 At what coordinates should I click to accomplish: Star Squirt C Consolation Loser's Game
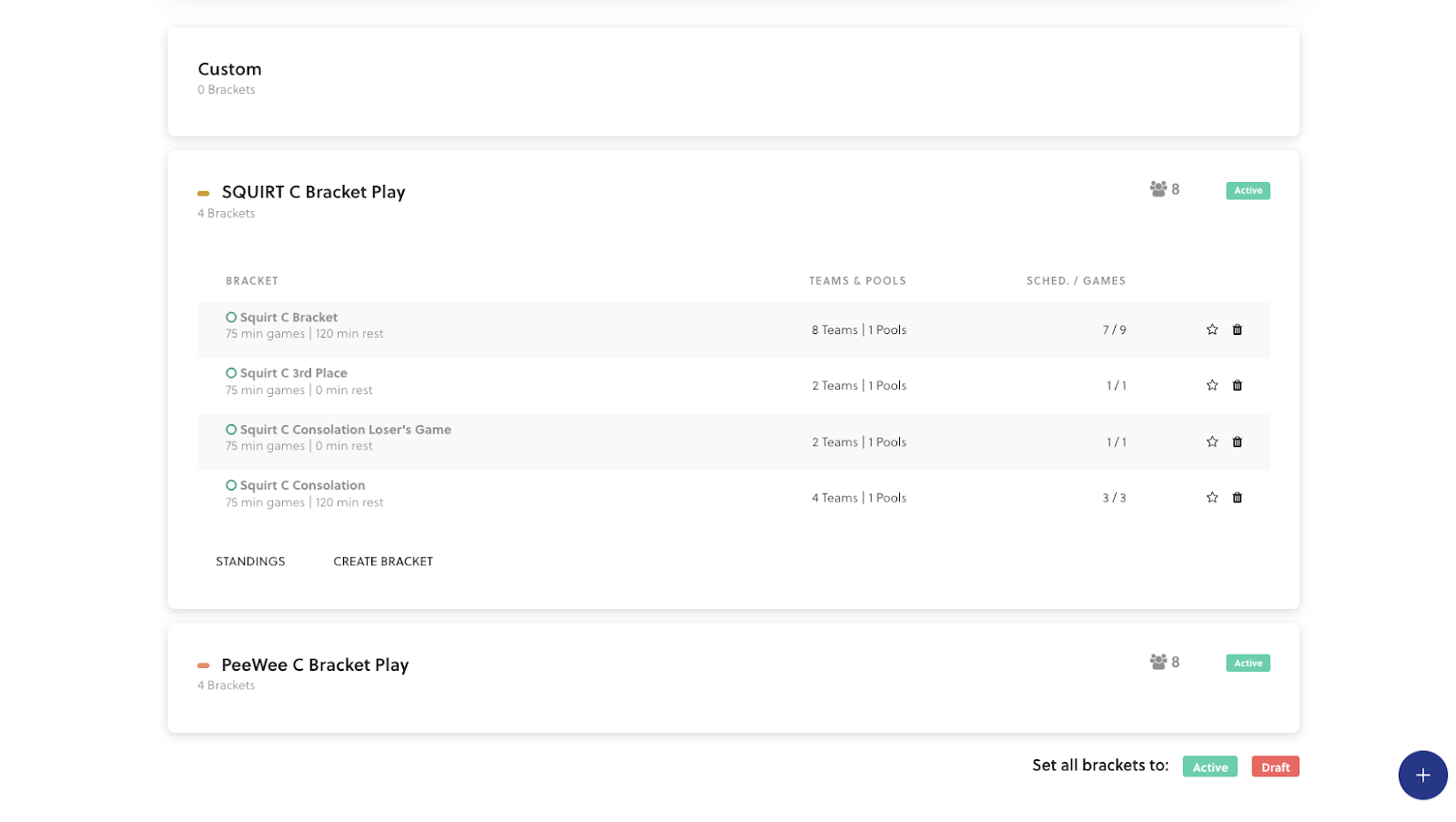(1212, 441)
